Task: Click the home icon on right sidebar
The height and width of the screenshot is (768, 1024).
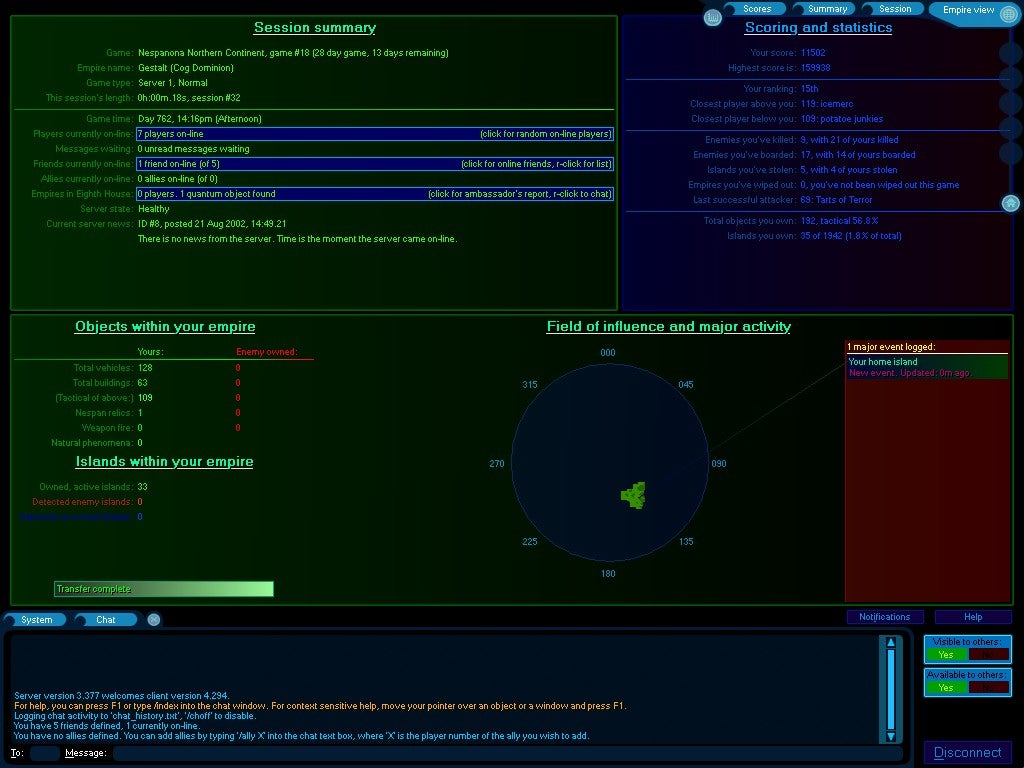Action: [1010, 204]
